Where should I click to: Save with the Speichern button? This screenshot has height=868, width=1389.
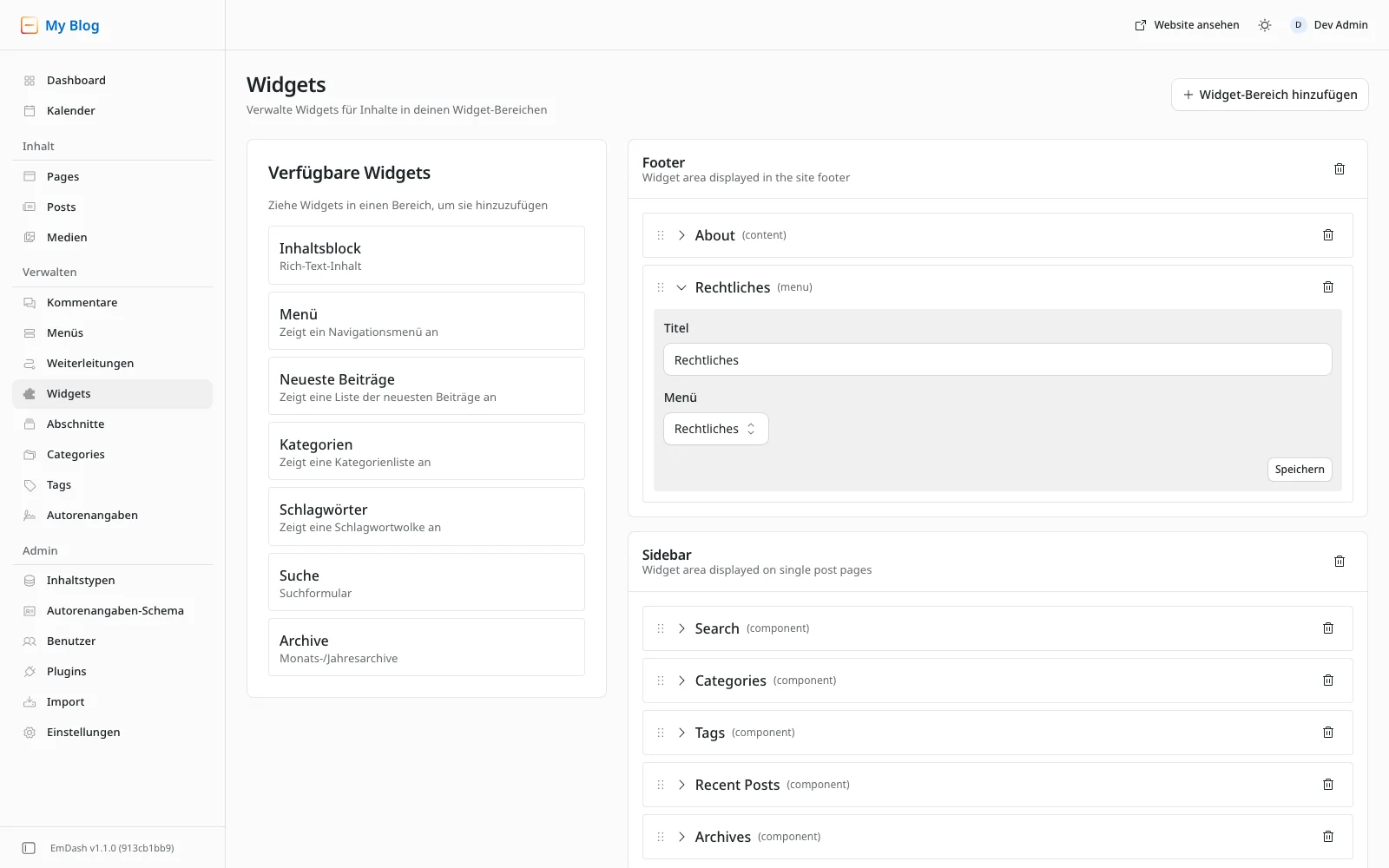1300,470
